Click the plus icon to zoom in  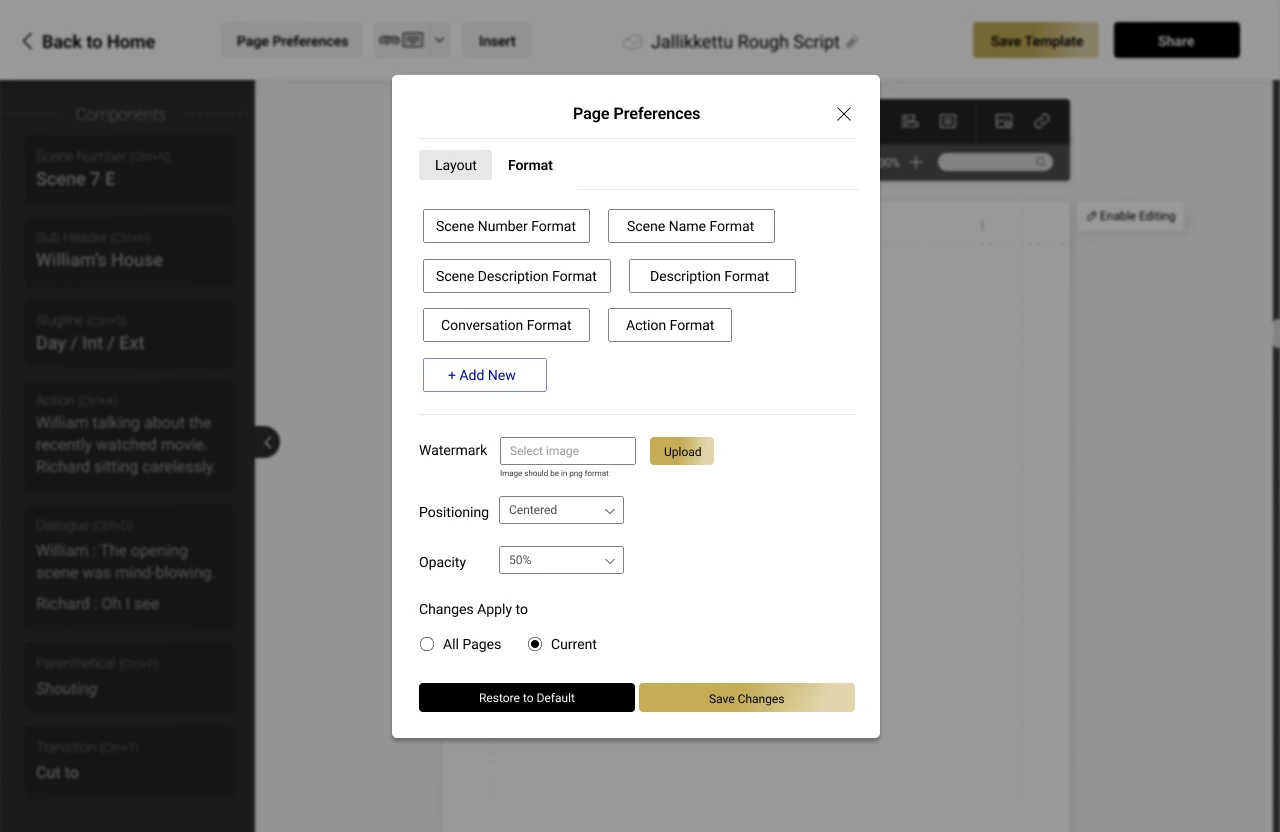pos(916,161)
